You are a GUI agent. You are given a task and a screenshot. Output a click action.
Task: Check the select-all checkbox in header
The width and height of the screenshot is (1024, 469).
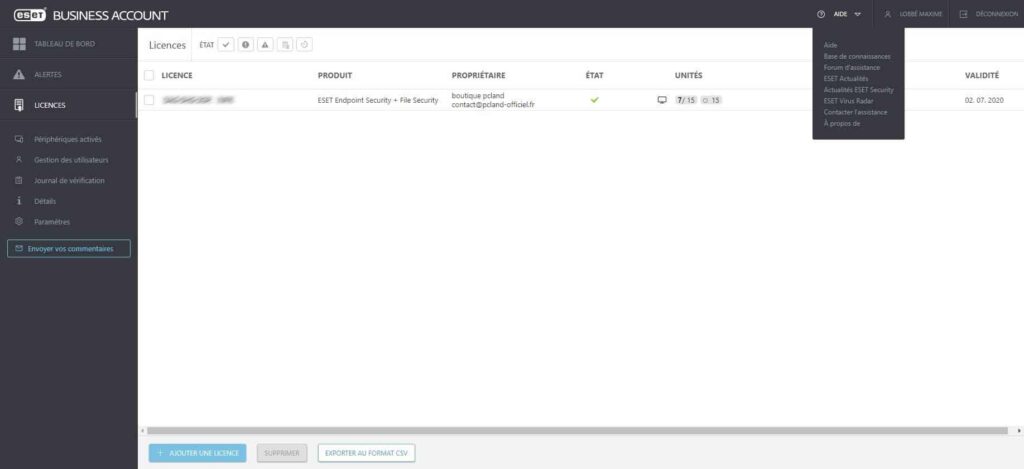(x=149, y=75)
